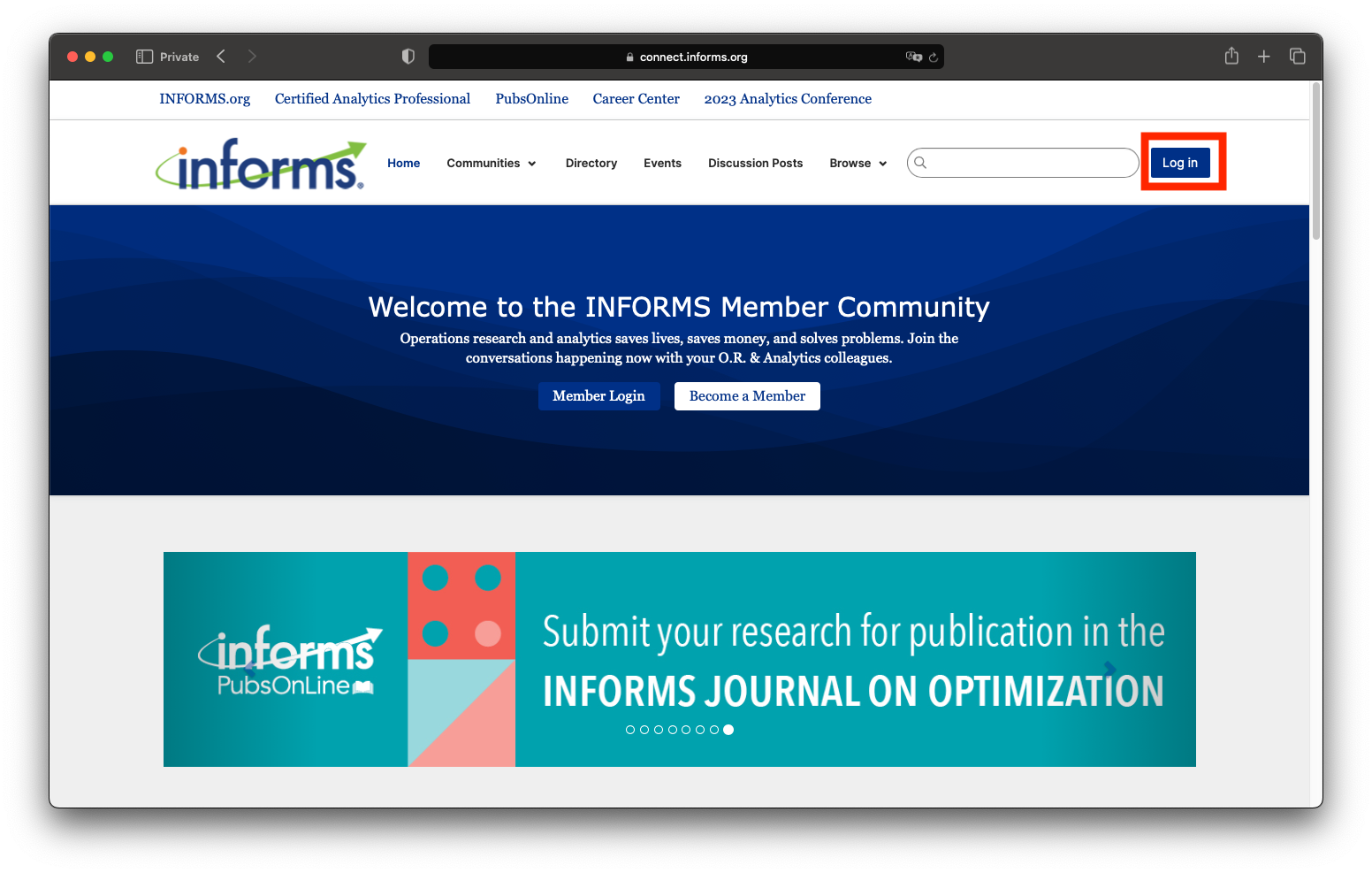Open the INFORMS.org link
1372x873 pixels.
[205, 99]
